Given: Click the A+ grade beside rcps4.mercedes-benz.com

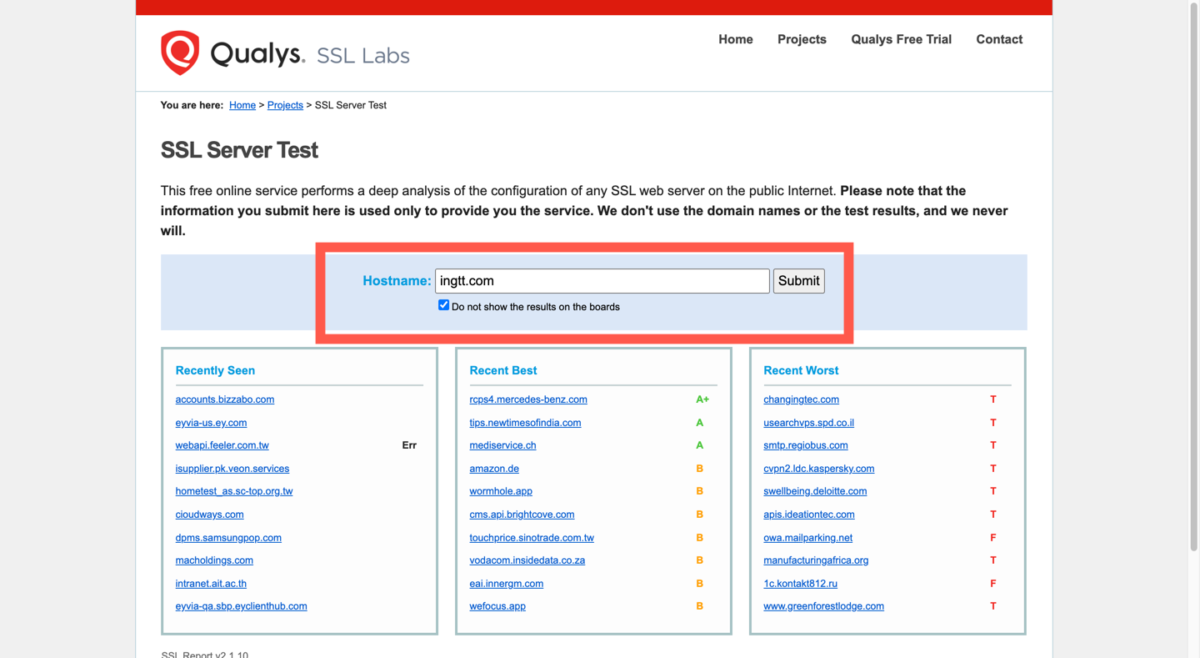Looking at the screenshot, I should click(703, 399).
